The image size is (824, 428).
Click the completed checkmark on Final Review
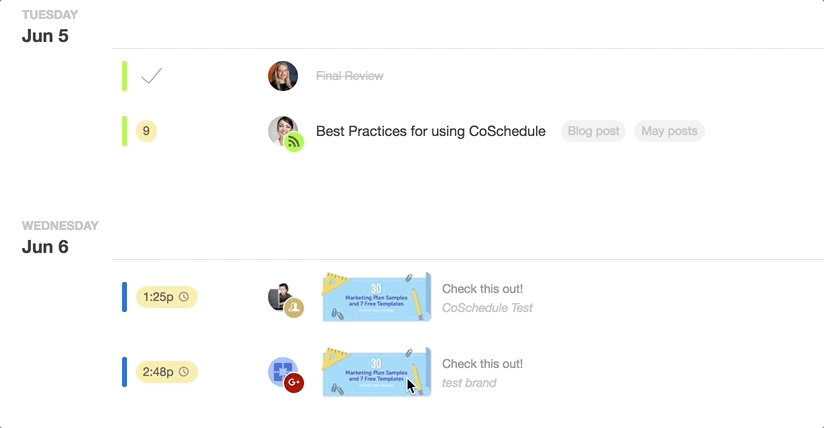tap(151, 76)
